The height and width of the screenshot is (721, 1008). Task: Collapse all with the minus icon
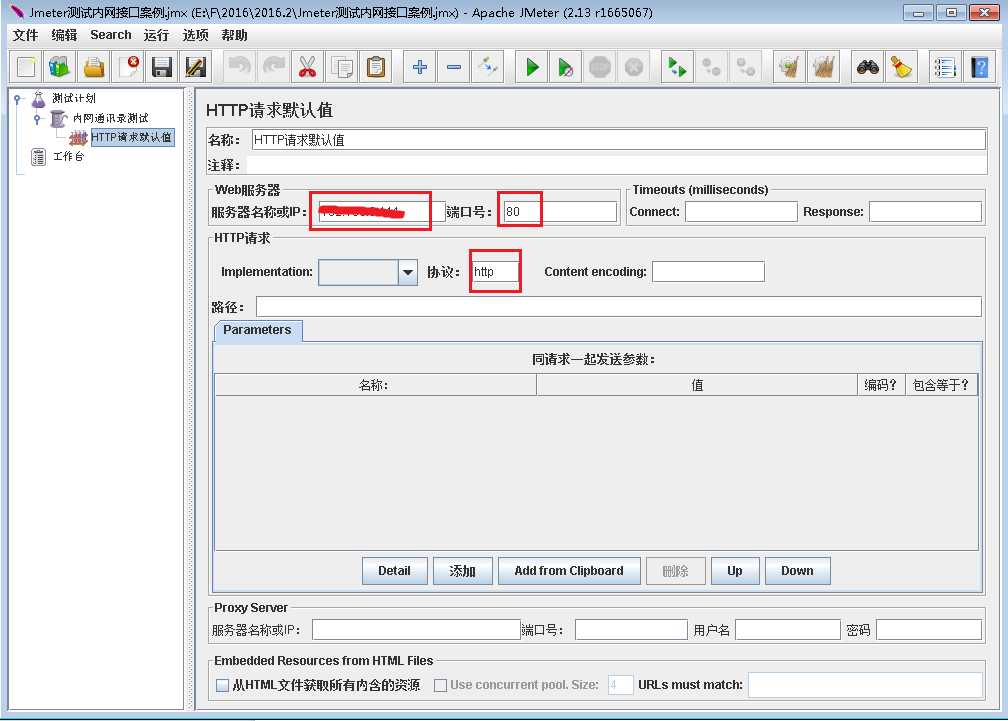tap(454, 66)
